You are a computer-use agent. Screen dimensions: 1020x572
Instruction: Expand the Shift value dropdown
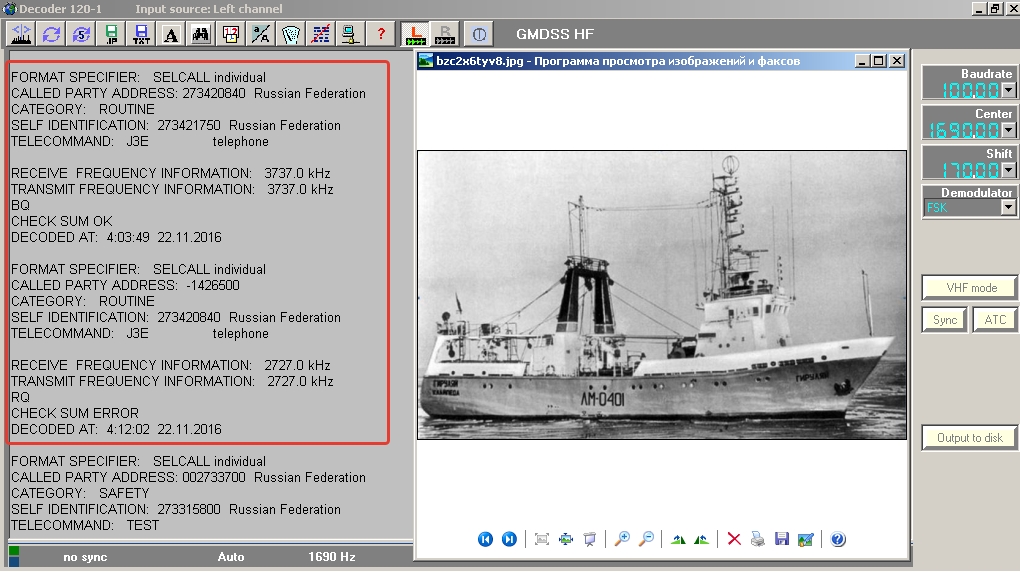point(1008,170)
